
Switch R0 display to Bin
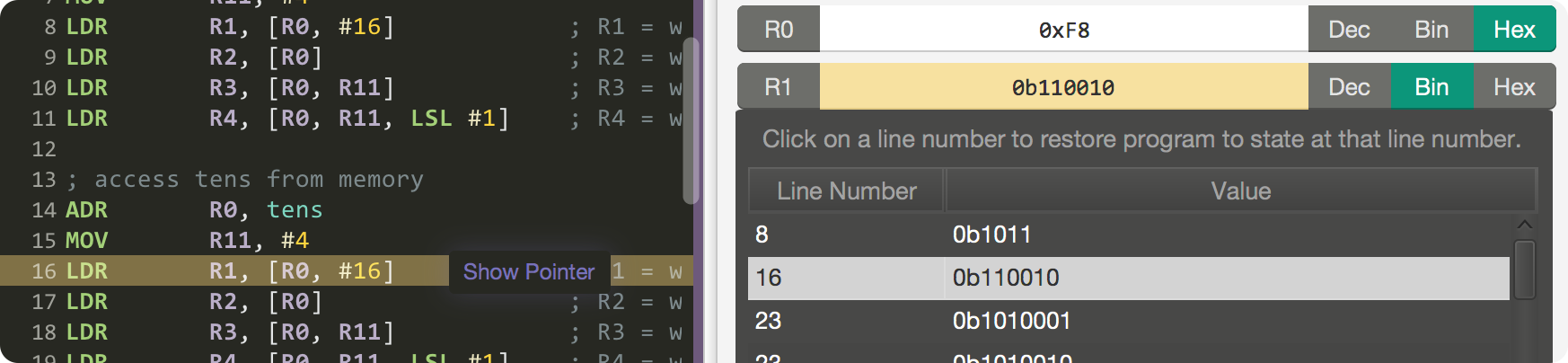[1431, 30]
